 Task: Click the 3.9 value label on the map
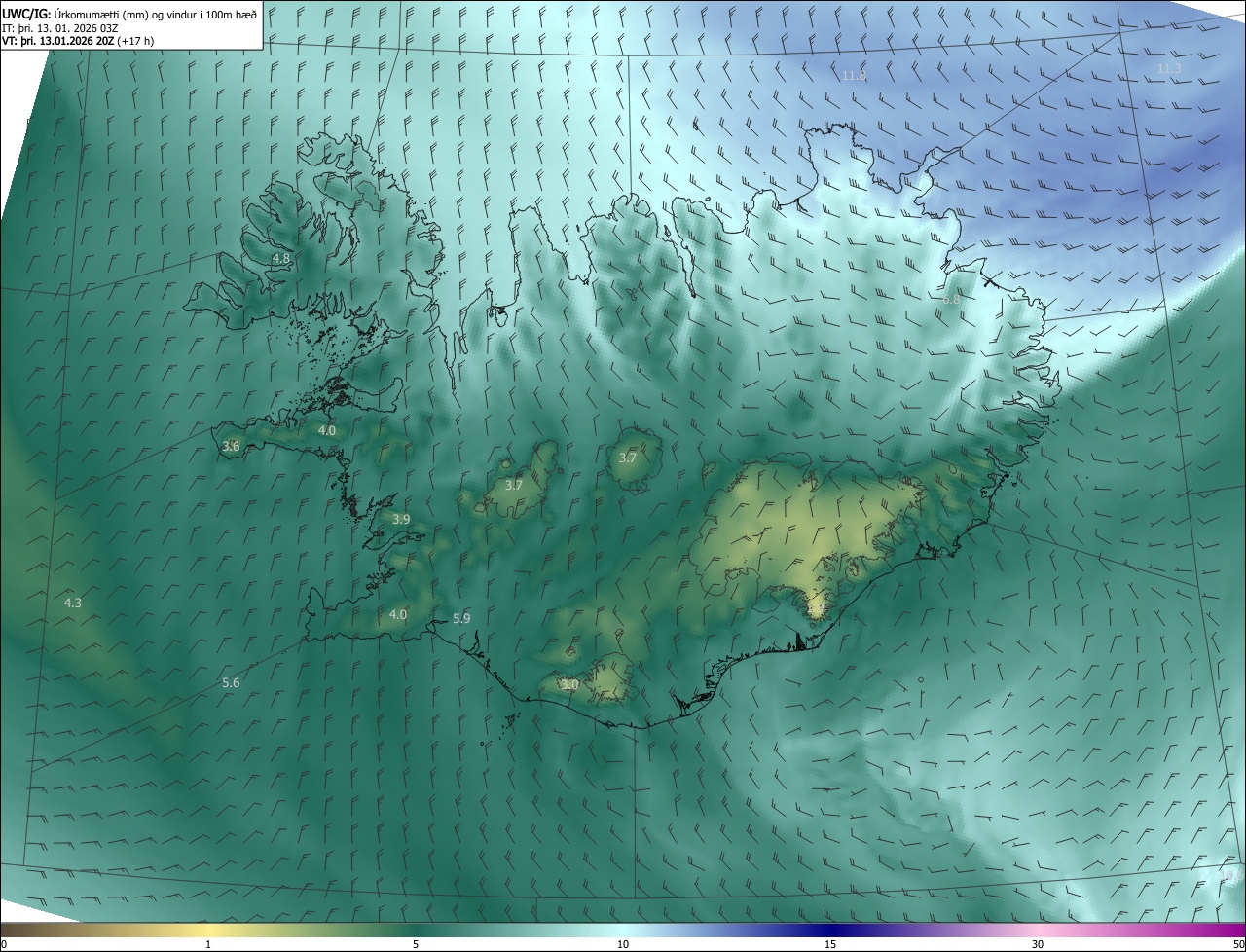401,520
